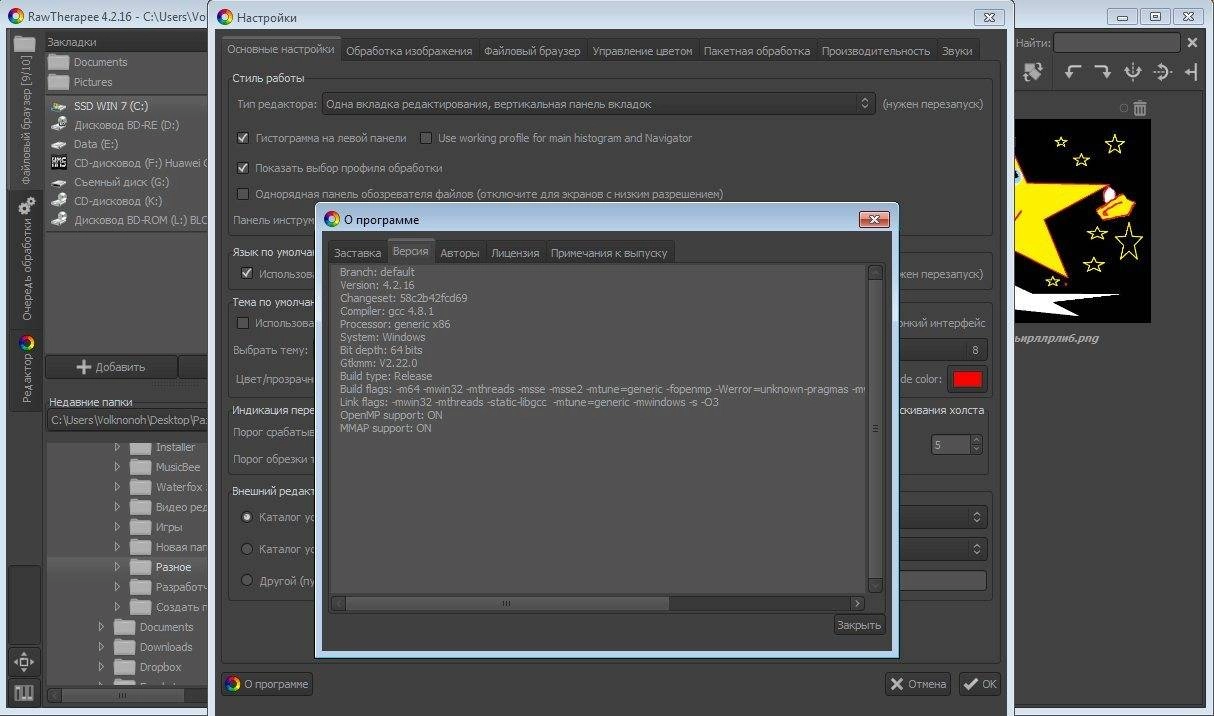Click the panel columns icon at bottom left
This screenshot has height=716, width=1214.
(x=25, y=693)
